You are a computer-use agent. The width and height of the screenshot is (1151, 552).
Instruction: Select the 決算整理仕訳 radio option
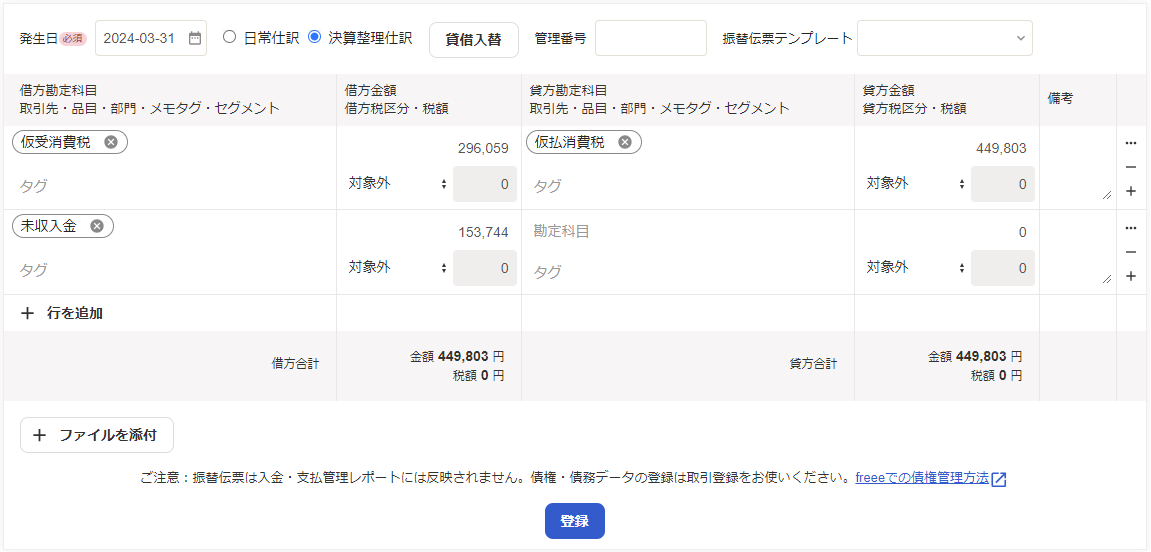pyautogui.click(x=315, y=37)
